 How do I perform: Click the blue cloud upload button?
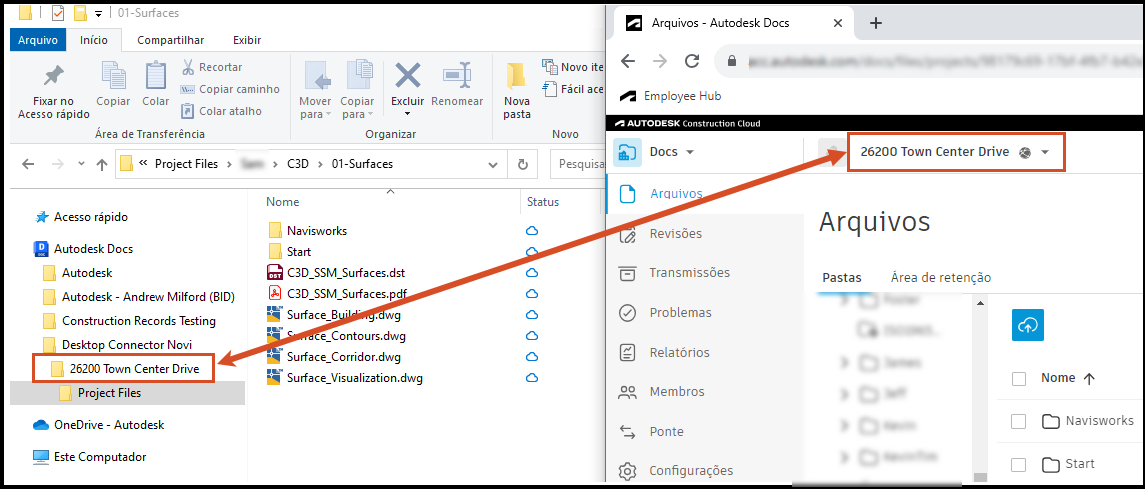pos(1028,326)
